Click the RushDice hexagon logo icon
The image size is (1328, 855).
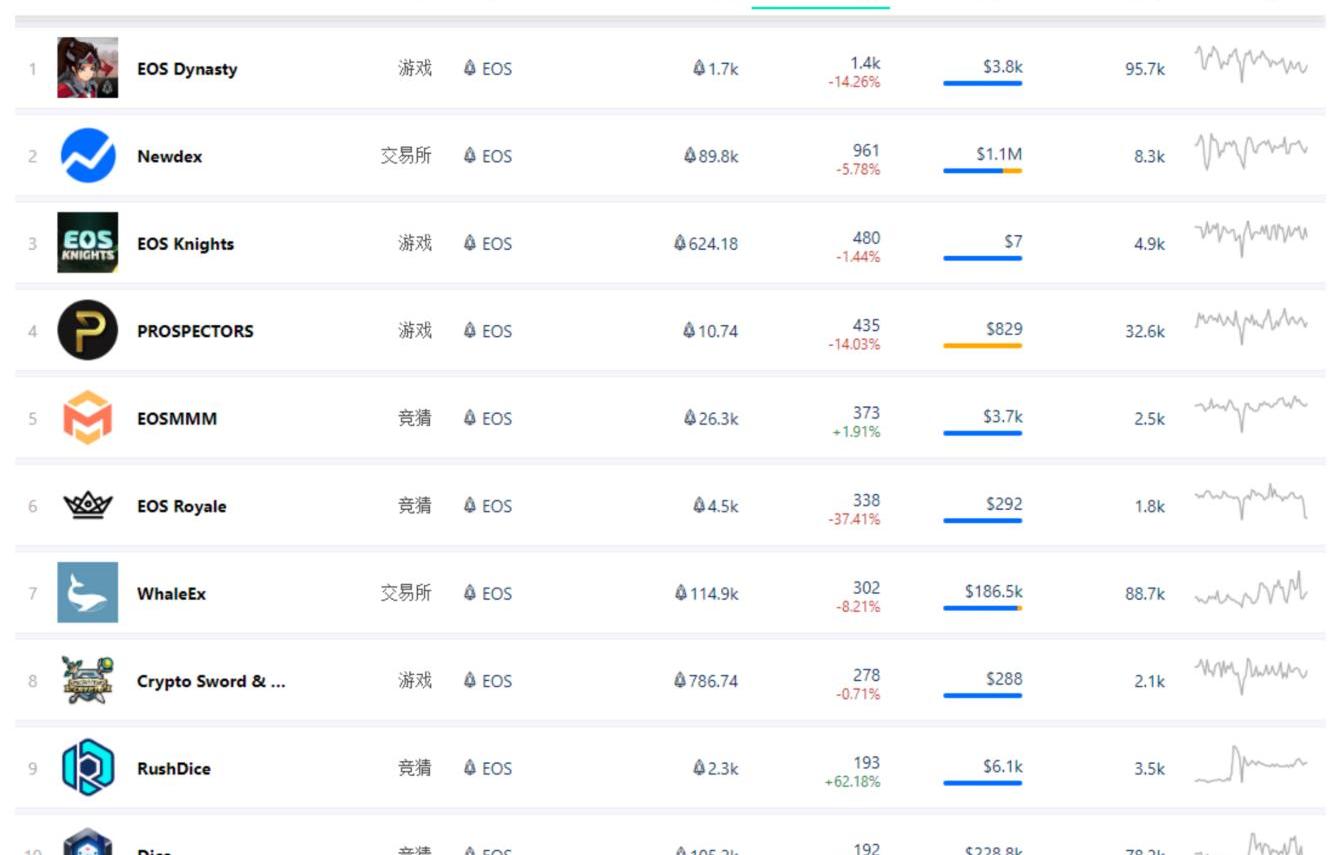click(x=87, y=768)
